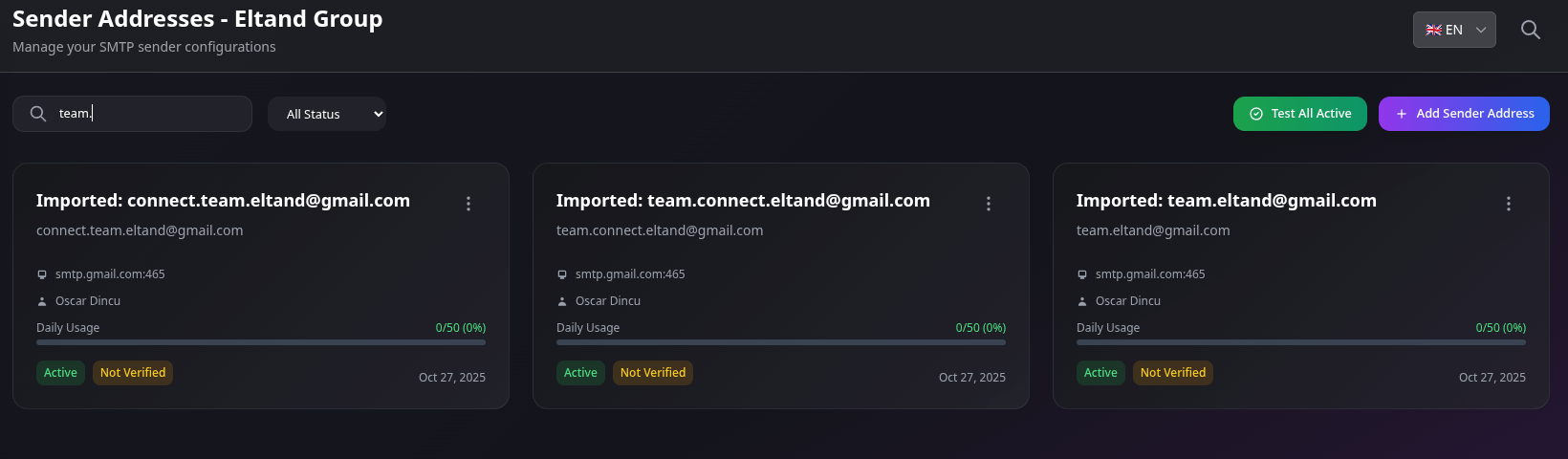Click the server icon on the team.eltand@gmail.com card
The image size is (1568, 459).
click(1082, 274)
